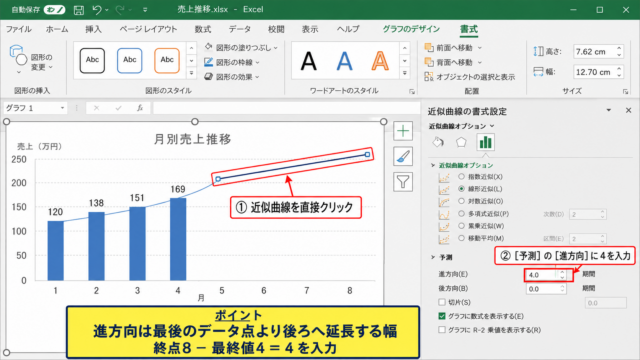
Task: Collapse the 予測 section
Action: (433, 257)
